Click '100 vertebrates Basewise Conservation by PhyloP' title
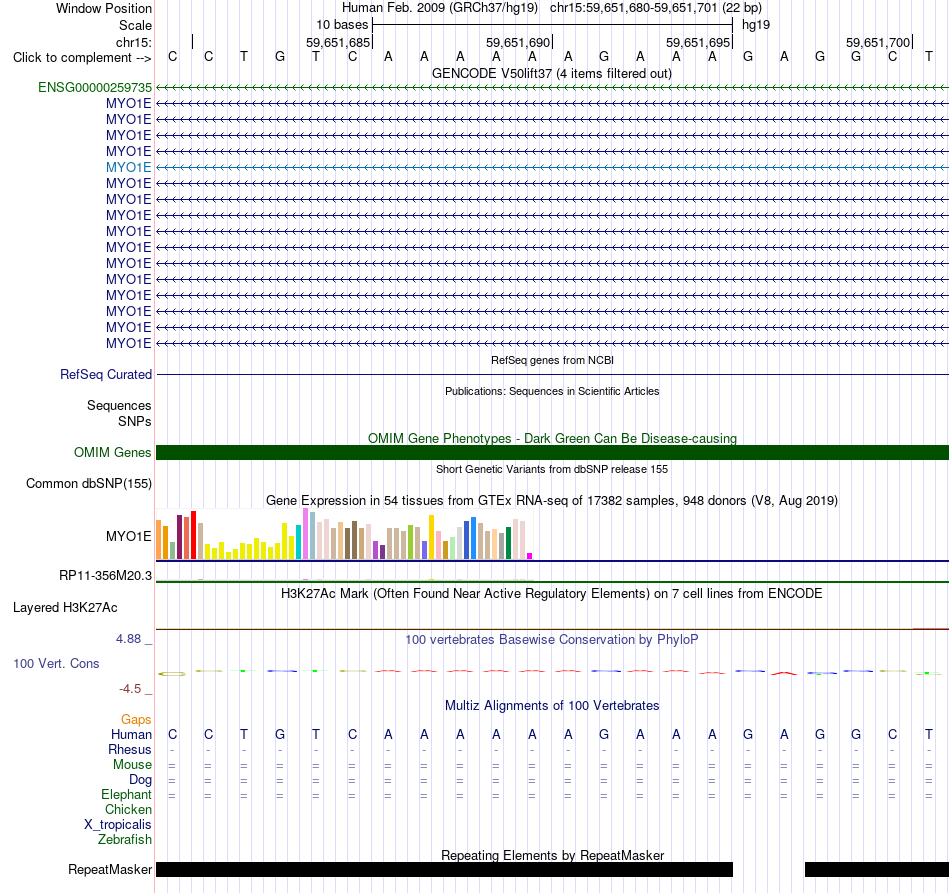The width and height of the screenshot is (950, 893). (551, 639)
